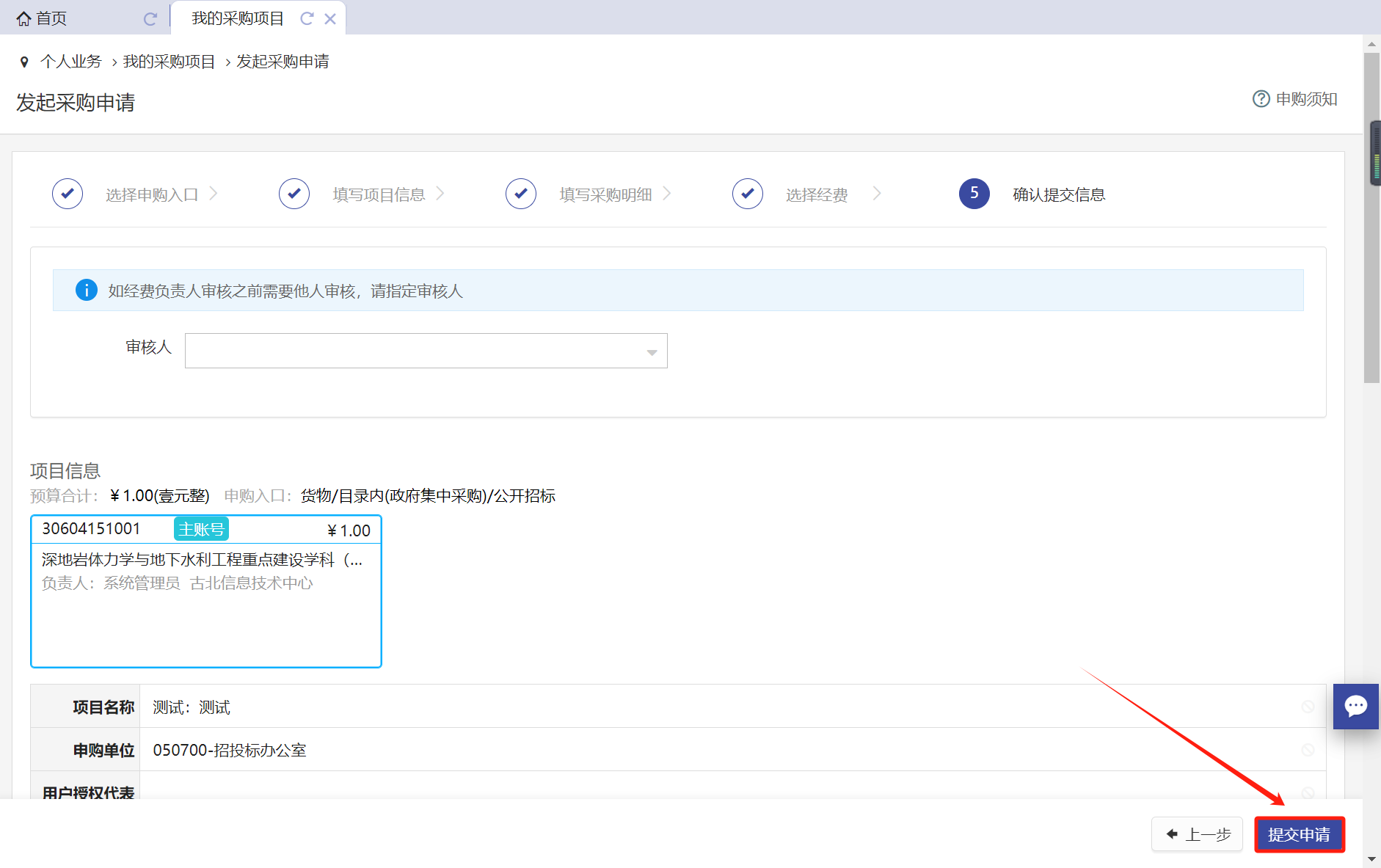Image resolution: width=1381 pixels, height=868 pixels.
Task: Open 我的采购项目 breadcrumb link
Action: 169,62
